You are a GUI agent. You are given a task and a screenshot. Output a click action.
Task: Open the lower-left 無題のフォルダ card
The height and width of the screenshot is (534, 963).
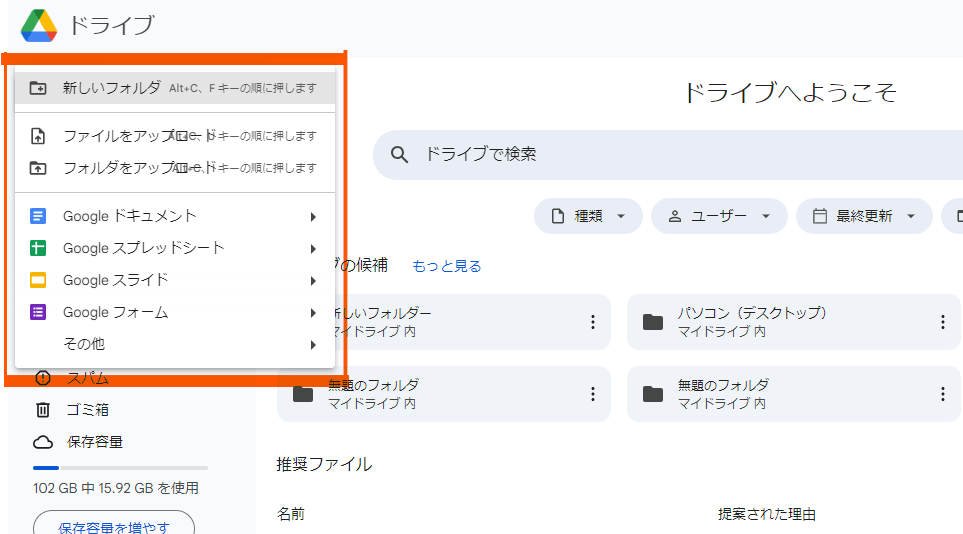pyautogui.click(x=443, y=394)
